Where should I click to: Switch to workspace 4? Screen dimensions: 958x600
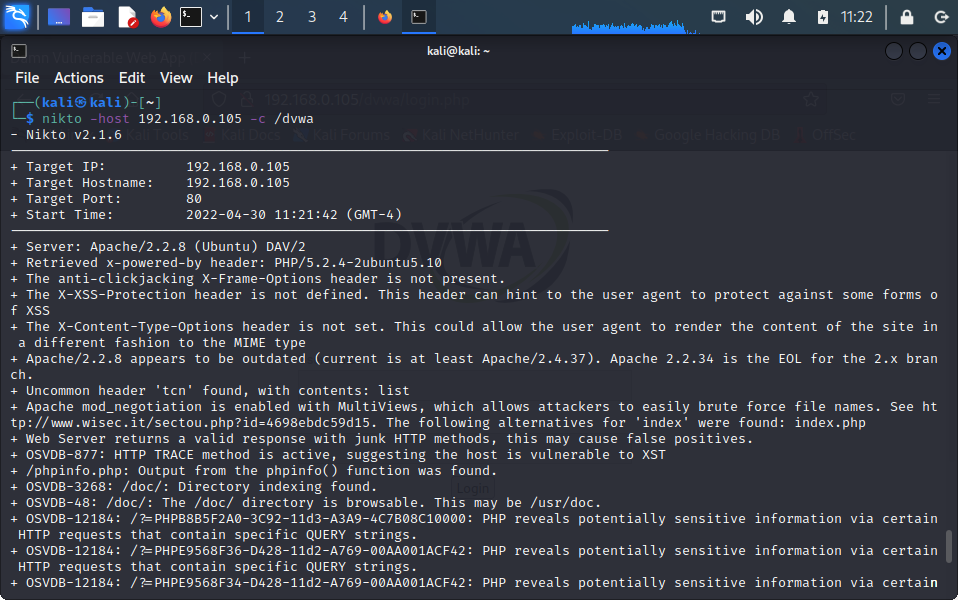pyautogui.click(x=343, y=17)
